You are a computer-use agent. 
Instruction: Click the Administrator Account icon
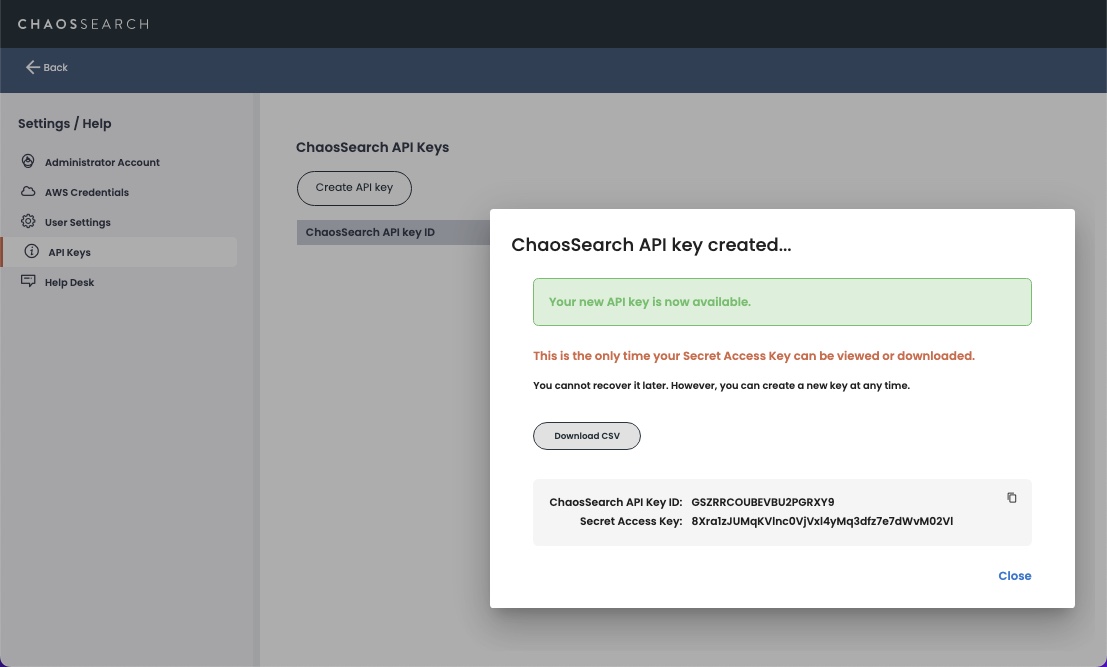[28, 162]
